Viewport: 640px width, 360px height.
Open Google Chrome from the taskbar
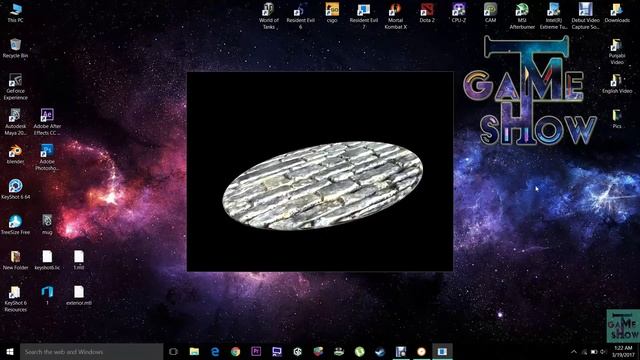pos(236,351)
